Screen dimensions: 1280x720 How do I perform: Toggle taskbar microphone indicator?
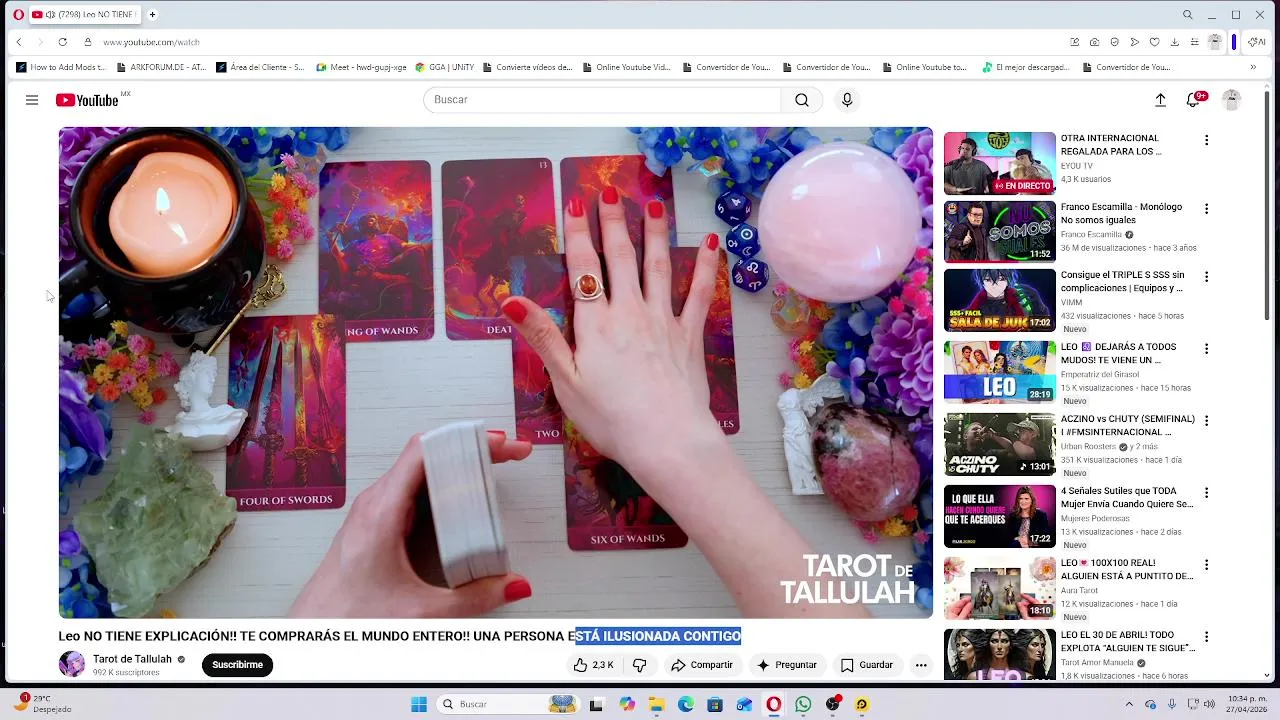[1172, 705]
